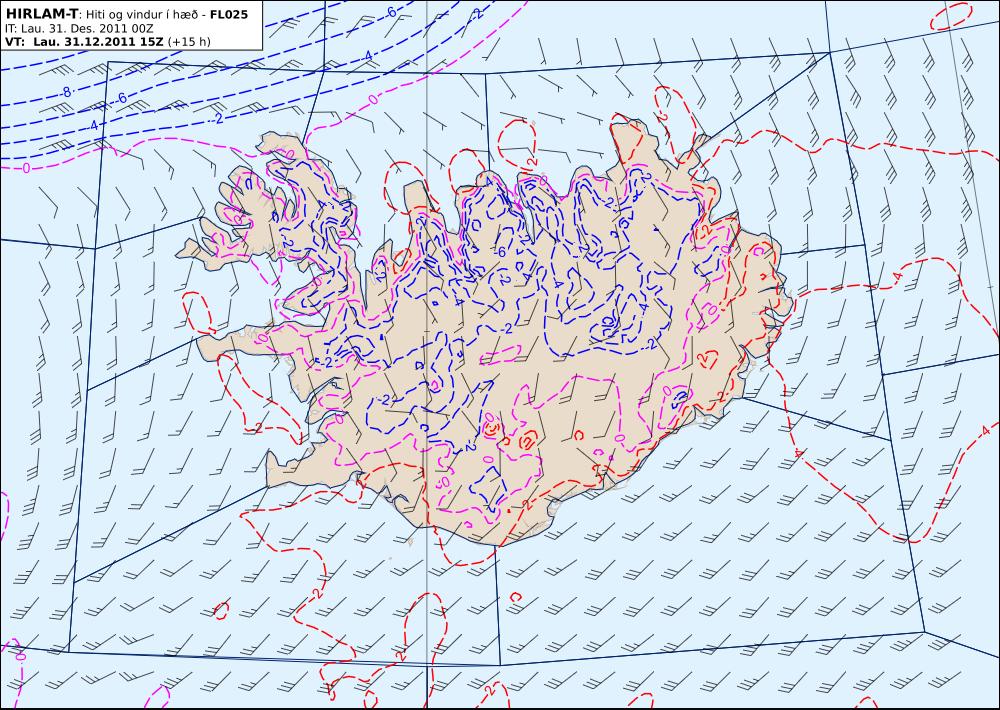Screen dimensions: 1000x710
Task: Click the 'Hiti og vindur í hæð' caption
Action: click(x=141, y=14)
